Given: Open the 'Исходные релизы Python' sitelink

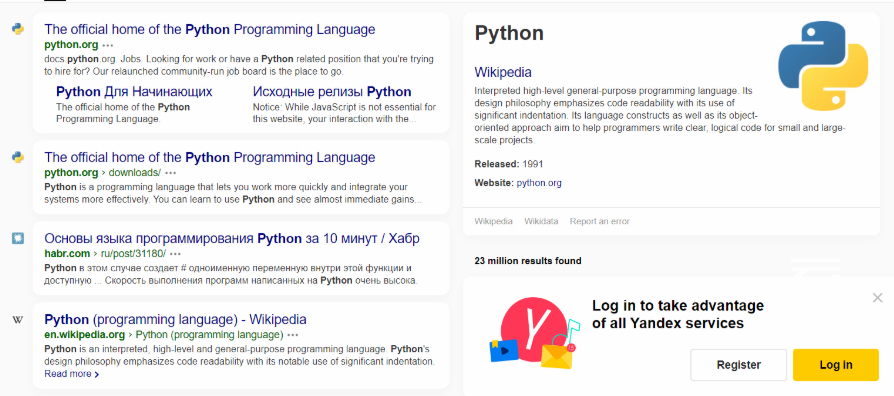Looking at the screenshot, I should [x=332, y=92].
